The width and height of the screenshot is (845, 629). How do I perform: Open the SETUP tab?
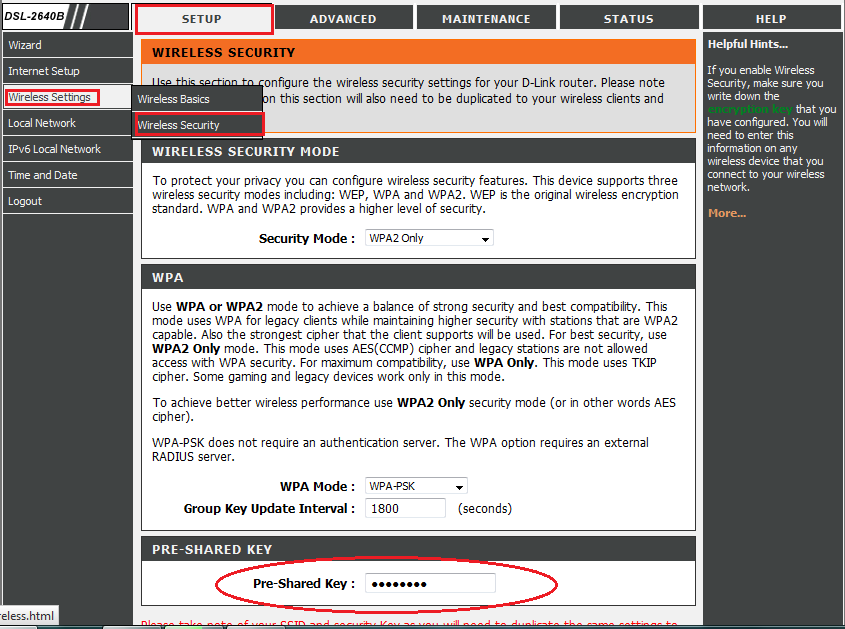[x=203, y=19]
